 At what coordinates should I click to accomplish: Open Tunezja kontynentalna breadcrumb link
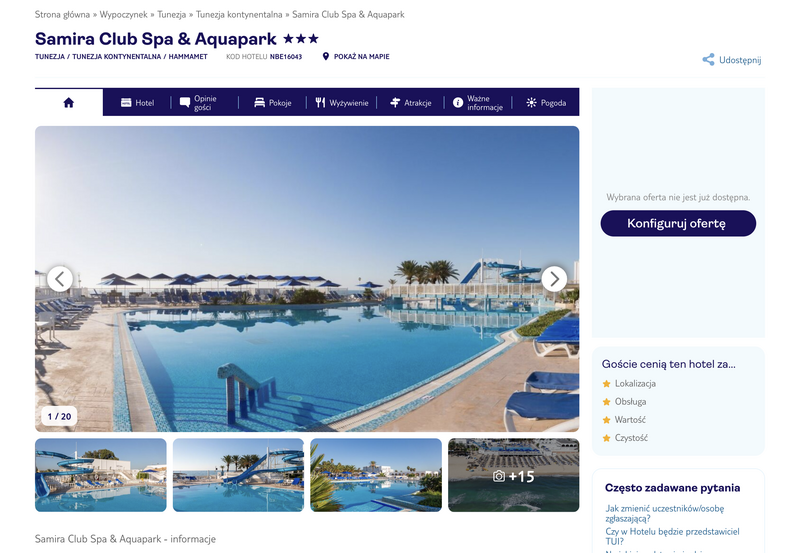click(x=239, y=14)
